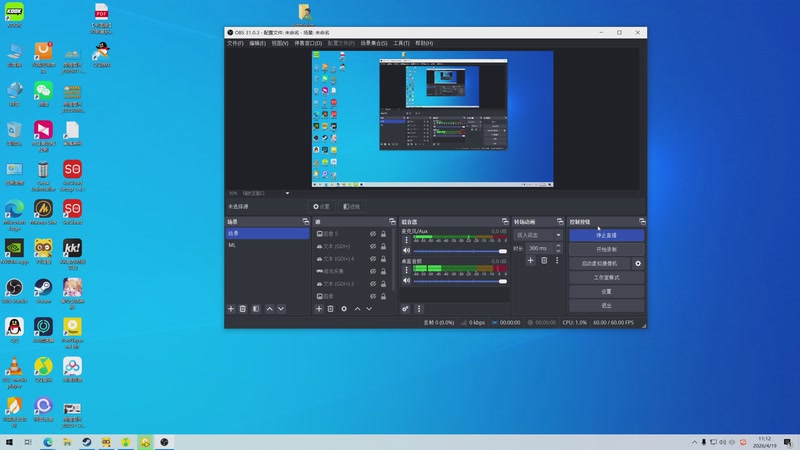800x450 pixels.
Task: Pop out the Audio Mixer dock panel
Action: (505, 221)
